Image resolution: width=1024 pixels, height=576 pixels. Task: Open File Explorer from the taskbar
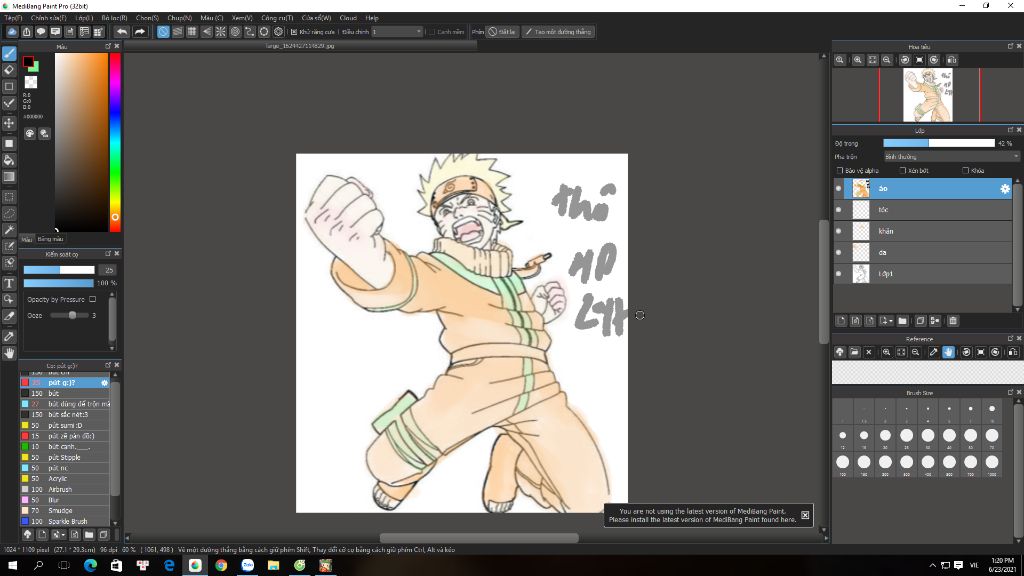[273, 566]
